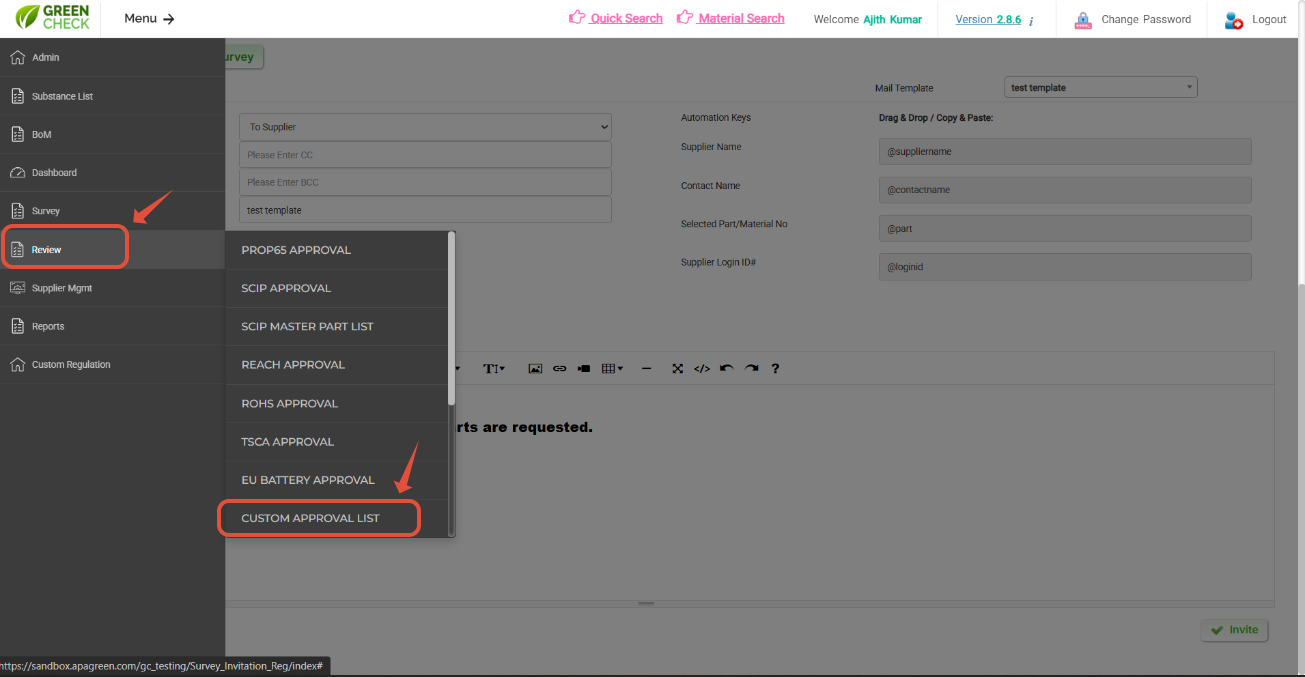Open the Admin sidebar item
Viewport: 1305px width, 677px height.
click(x=112, y=58)
